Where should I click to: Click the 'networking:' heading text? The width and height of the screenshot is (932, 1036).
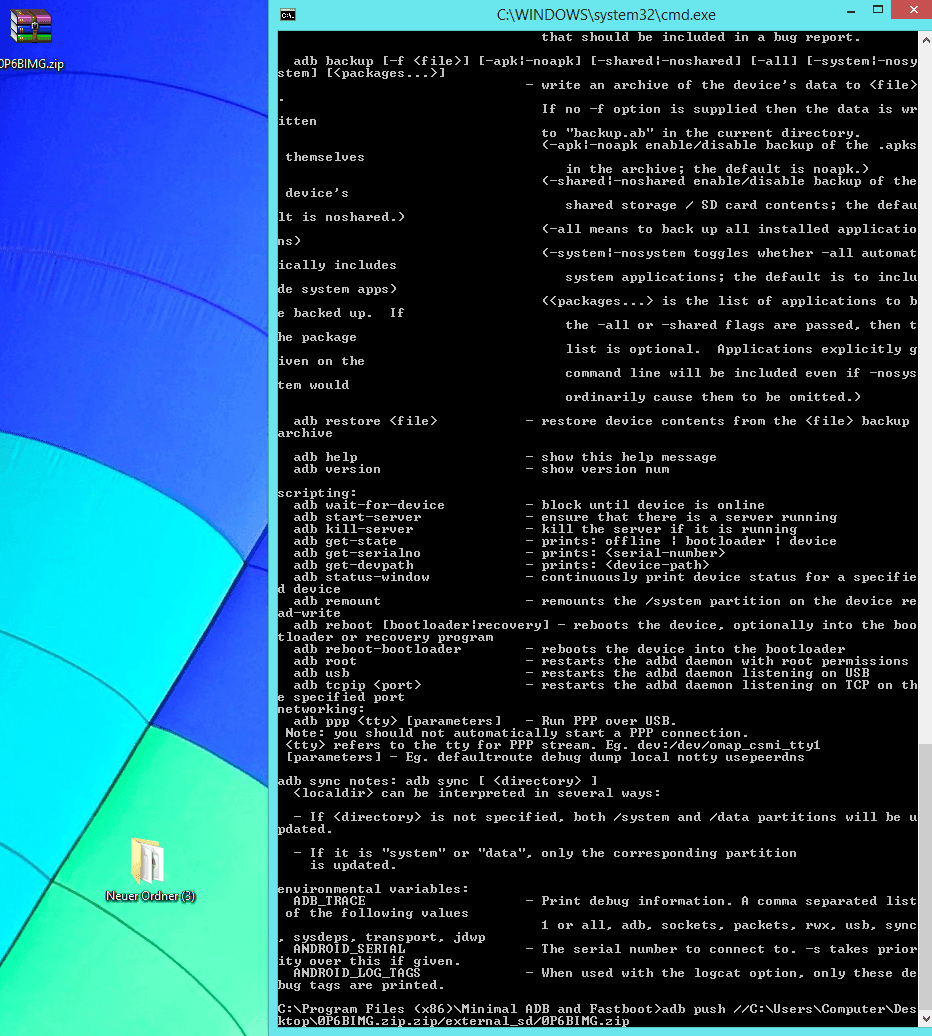pyautogui.click(x=321, y=709)
